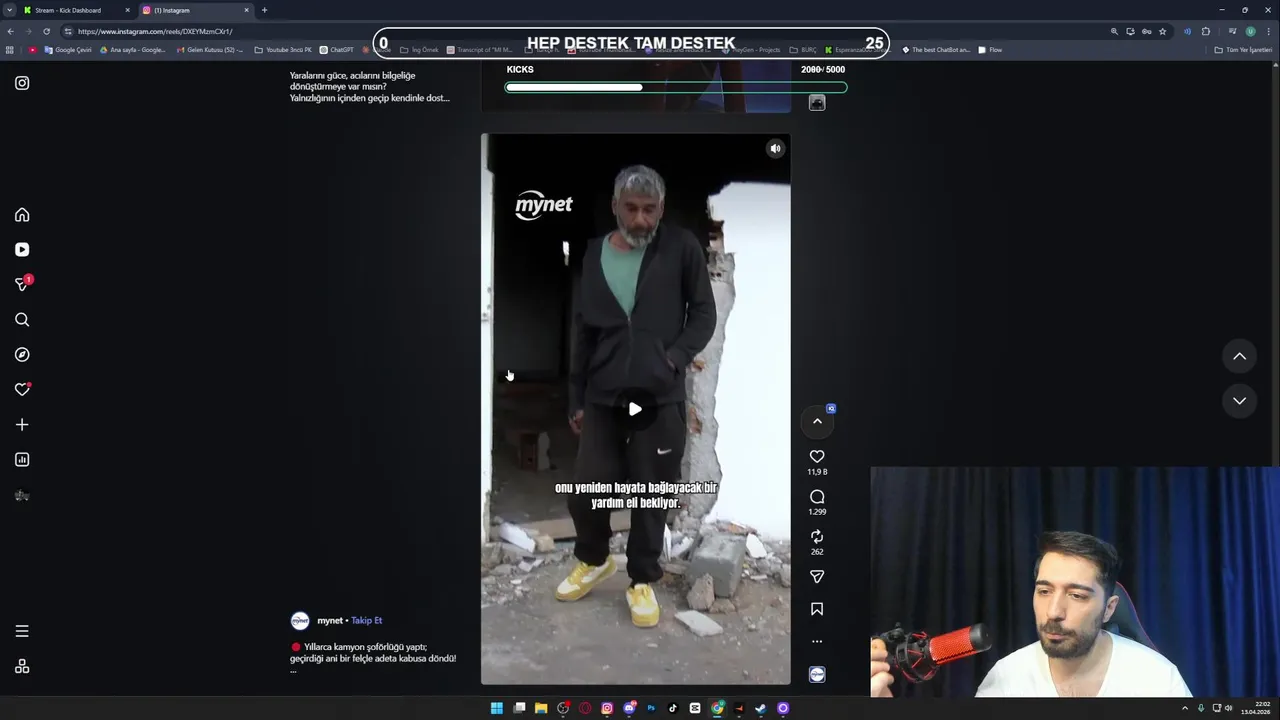
Task: Open notifications heart icon in sidebar
Action: pos(22,390)
